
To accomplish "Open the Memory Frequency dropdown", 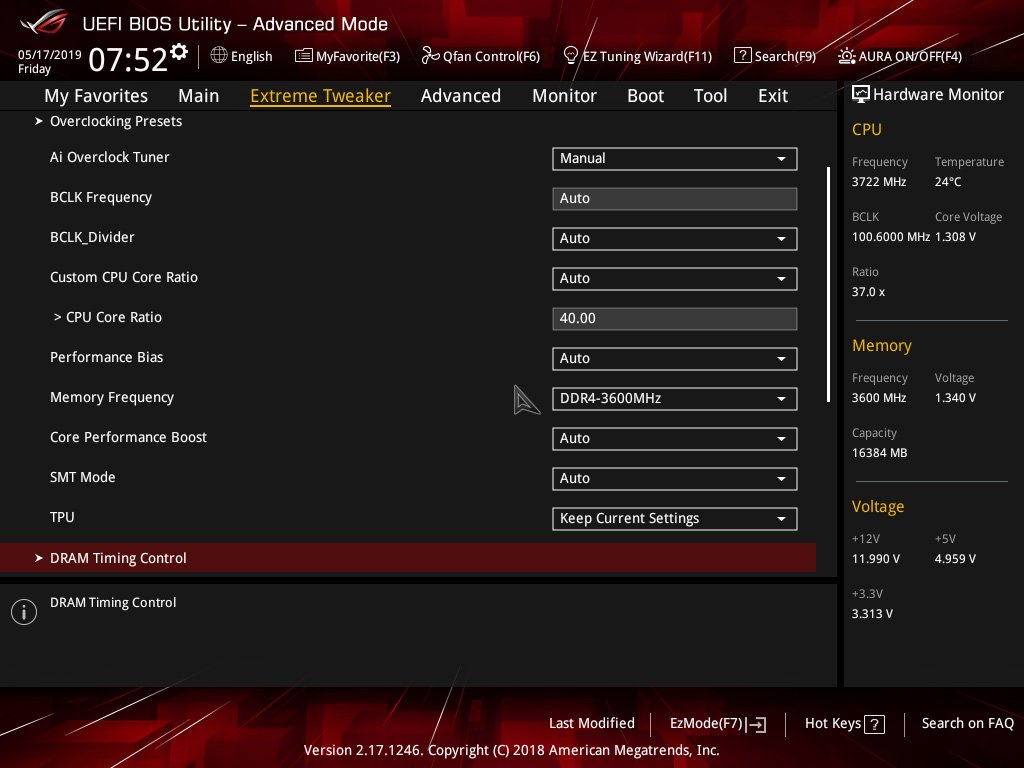I will pos(675,398).
